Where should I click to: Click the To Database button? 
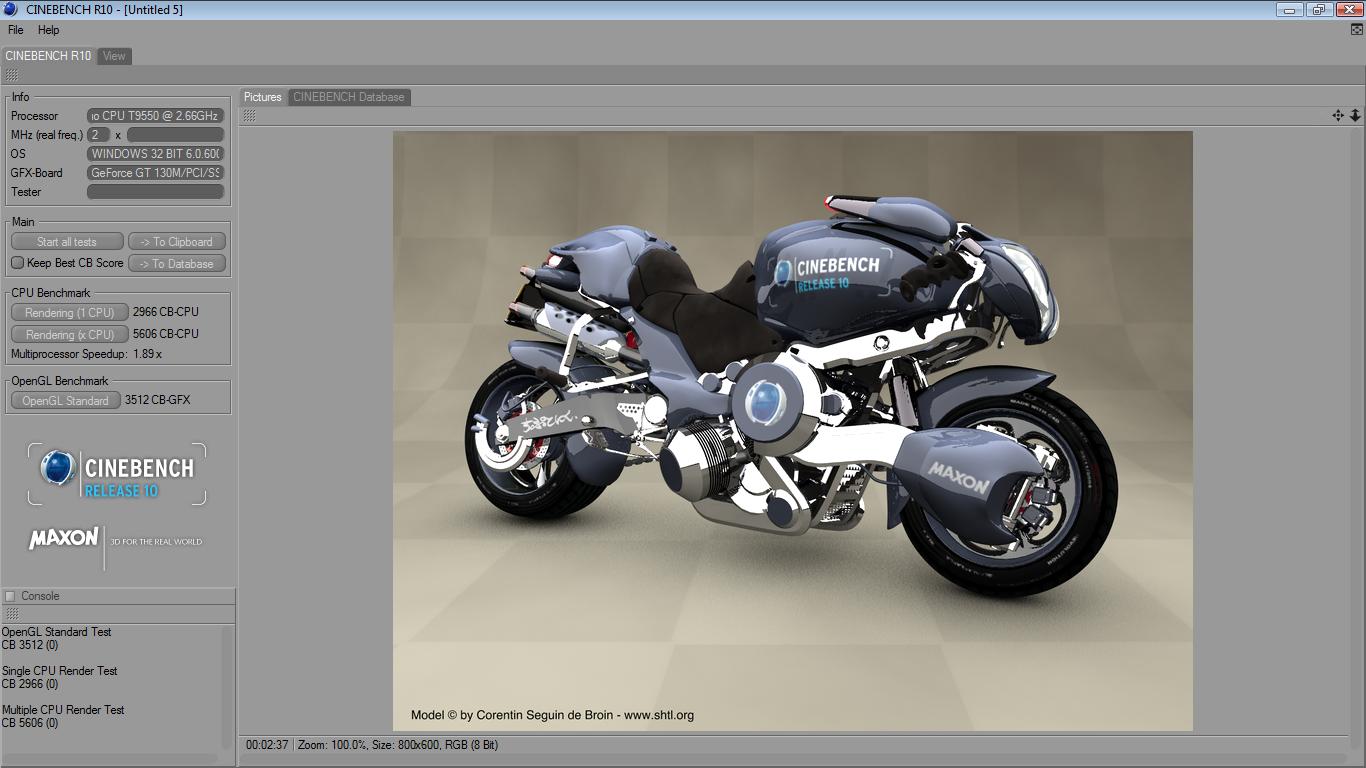(x=177, y=264)
